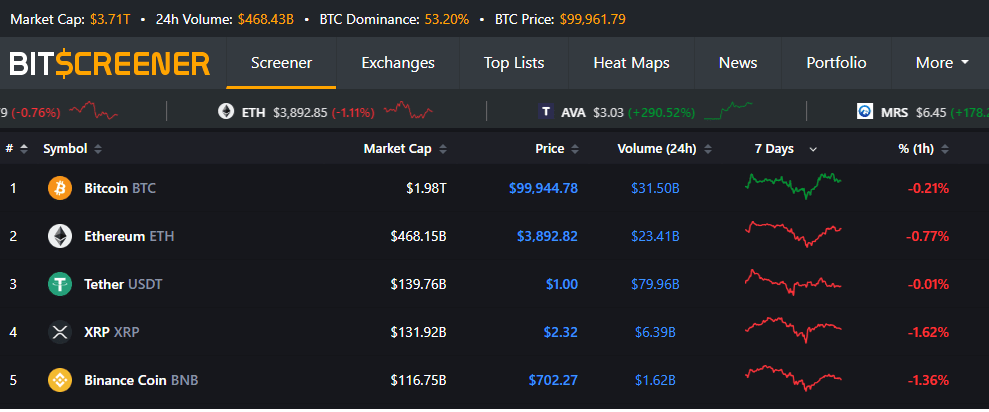
Task: Expand the More menu
Action: (942, 62)
